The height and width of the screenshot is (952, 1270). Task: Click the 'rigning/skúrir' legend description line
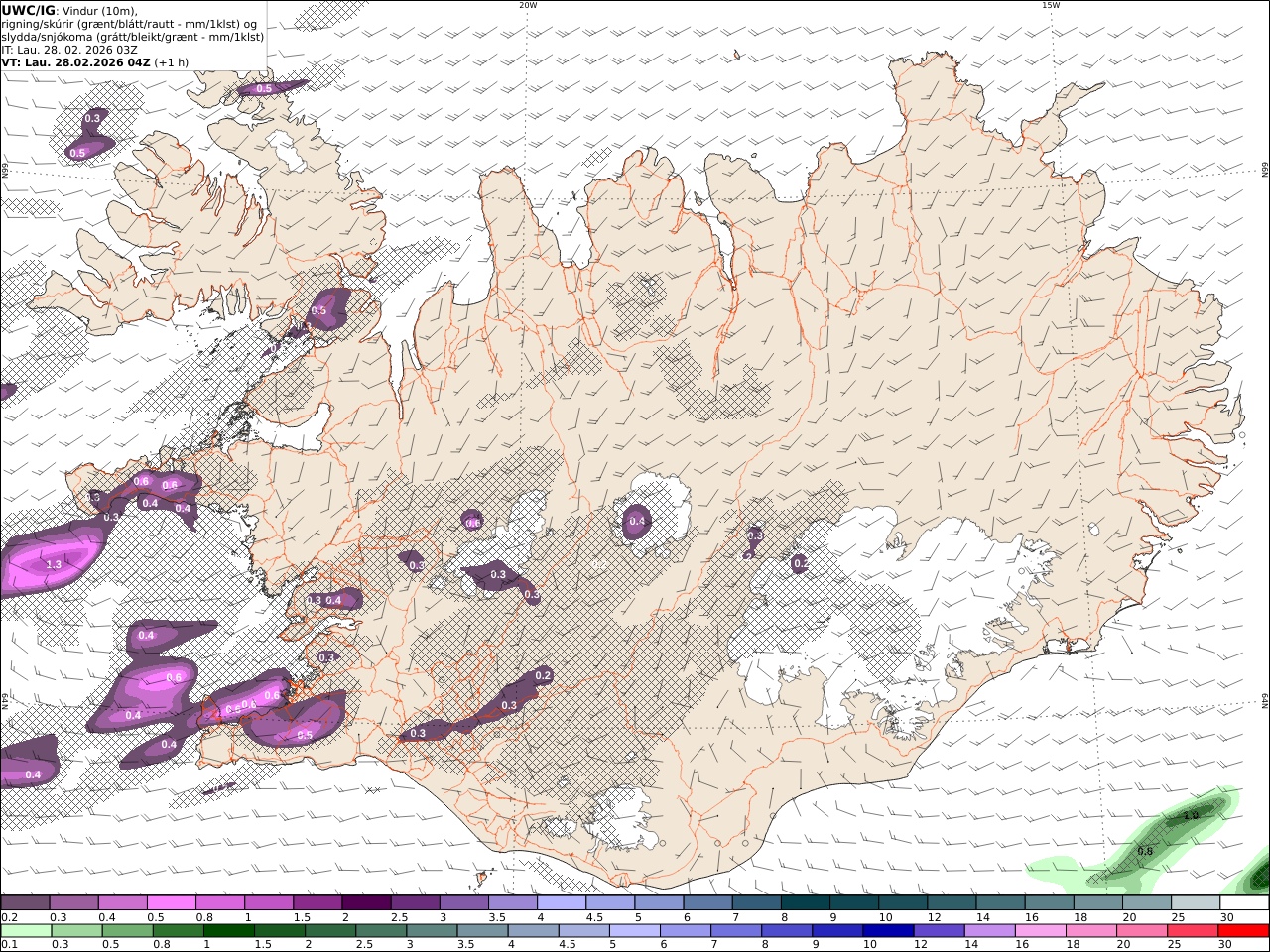coord(130,23)
